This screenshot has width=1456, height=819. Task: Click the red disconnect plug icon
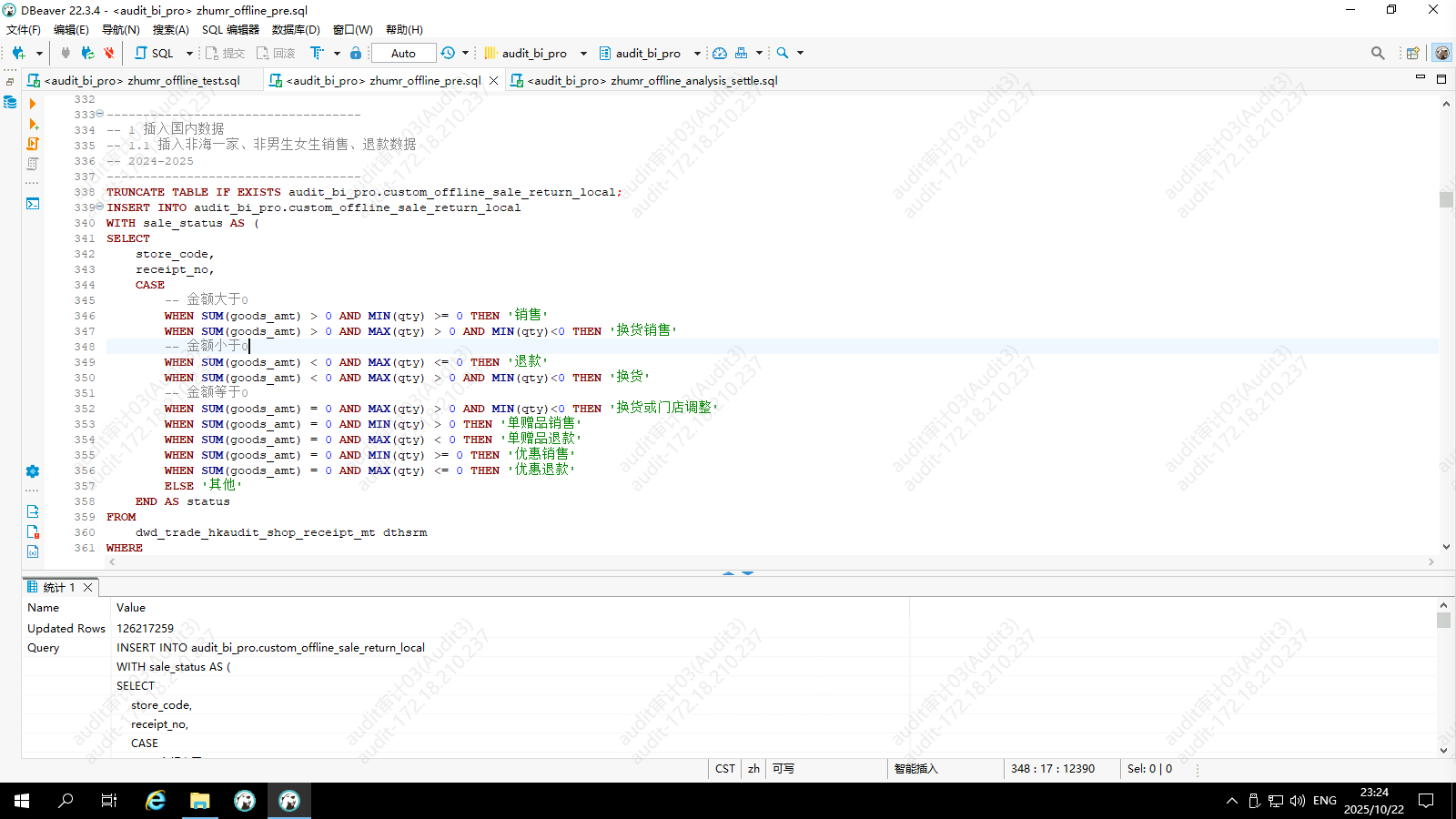pos(109,53)
